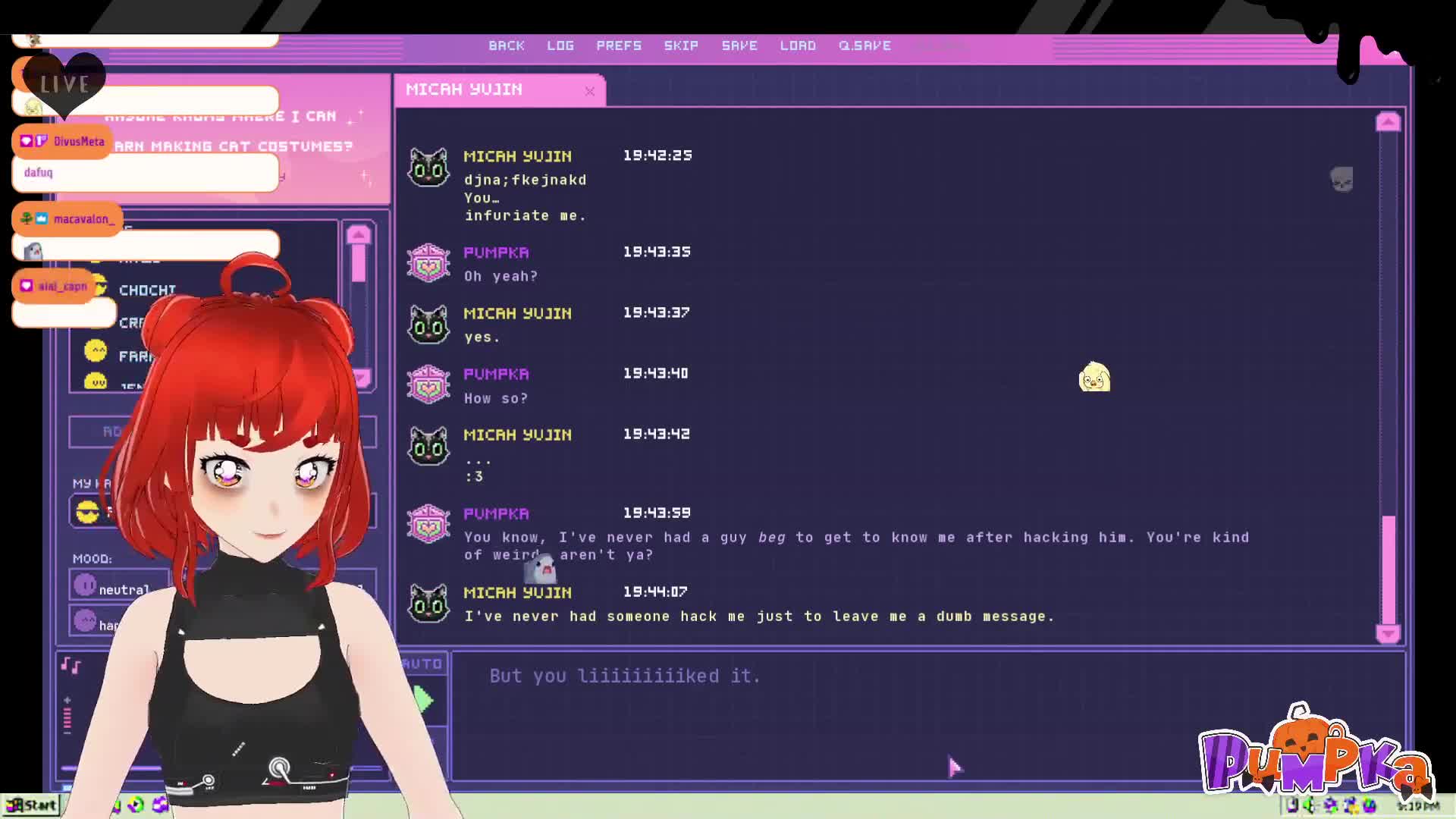The image size is (1456, 819).
Task: Click the speaker volume tray icon
Action: pos(1310,805)
